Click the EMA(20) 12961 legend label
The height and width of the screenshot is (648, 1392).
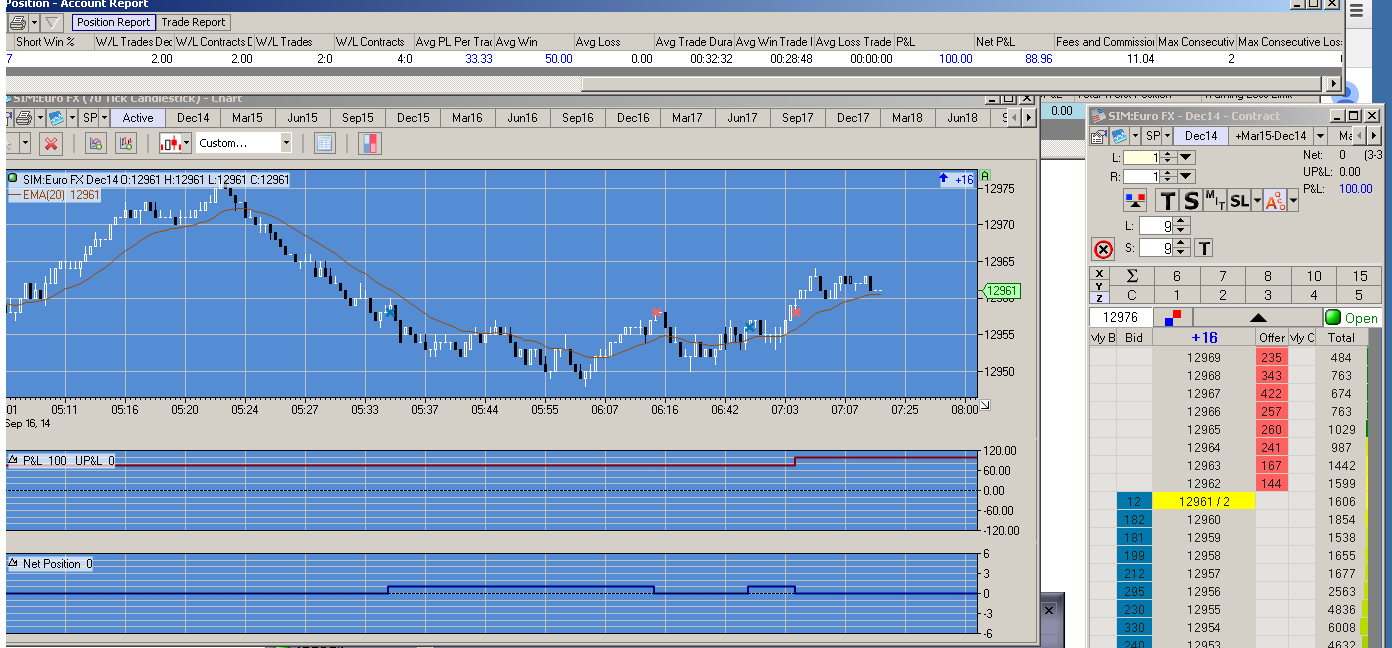54,195
